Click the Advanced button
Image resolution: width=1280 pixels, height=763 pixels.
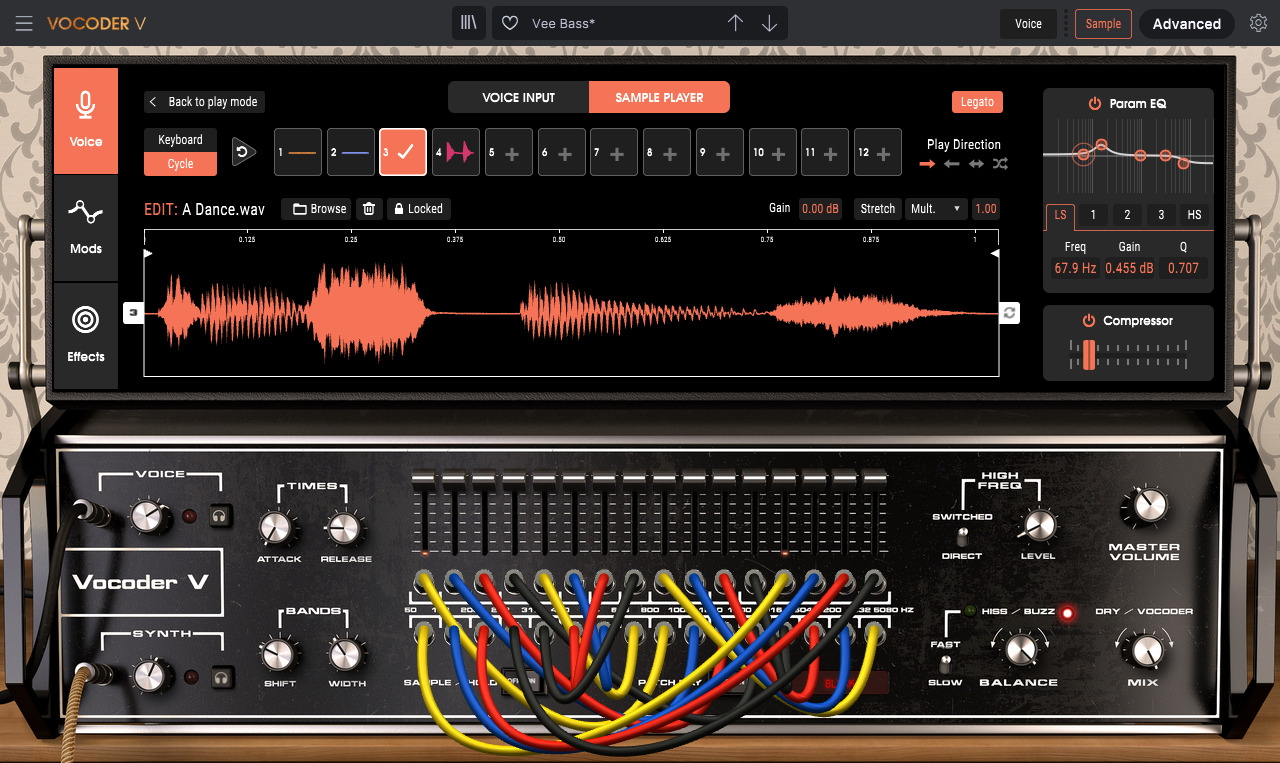point(1187,24)
